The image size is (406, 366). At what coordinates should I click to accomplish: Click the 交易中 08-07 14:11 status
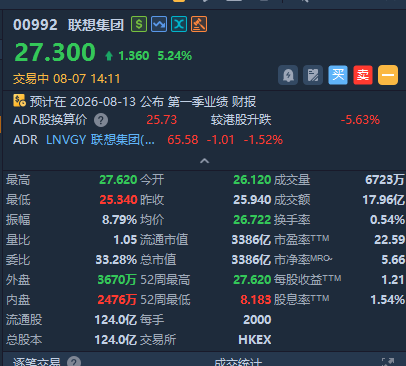click(67, 79)
